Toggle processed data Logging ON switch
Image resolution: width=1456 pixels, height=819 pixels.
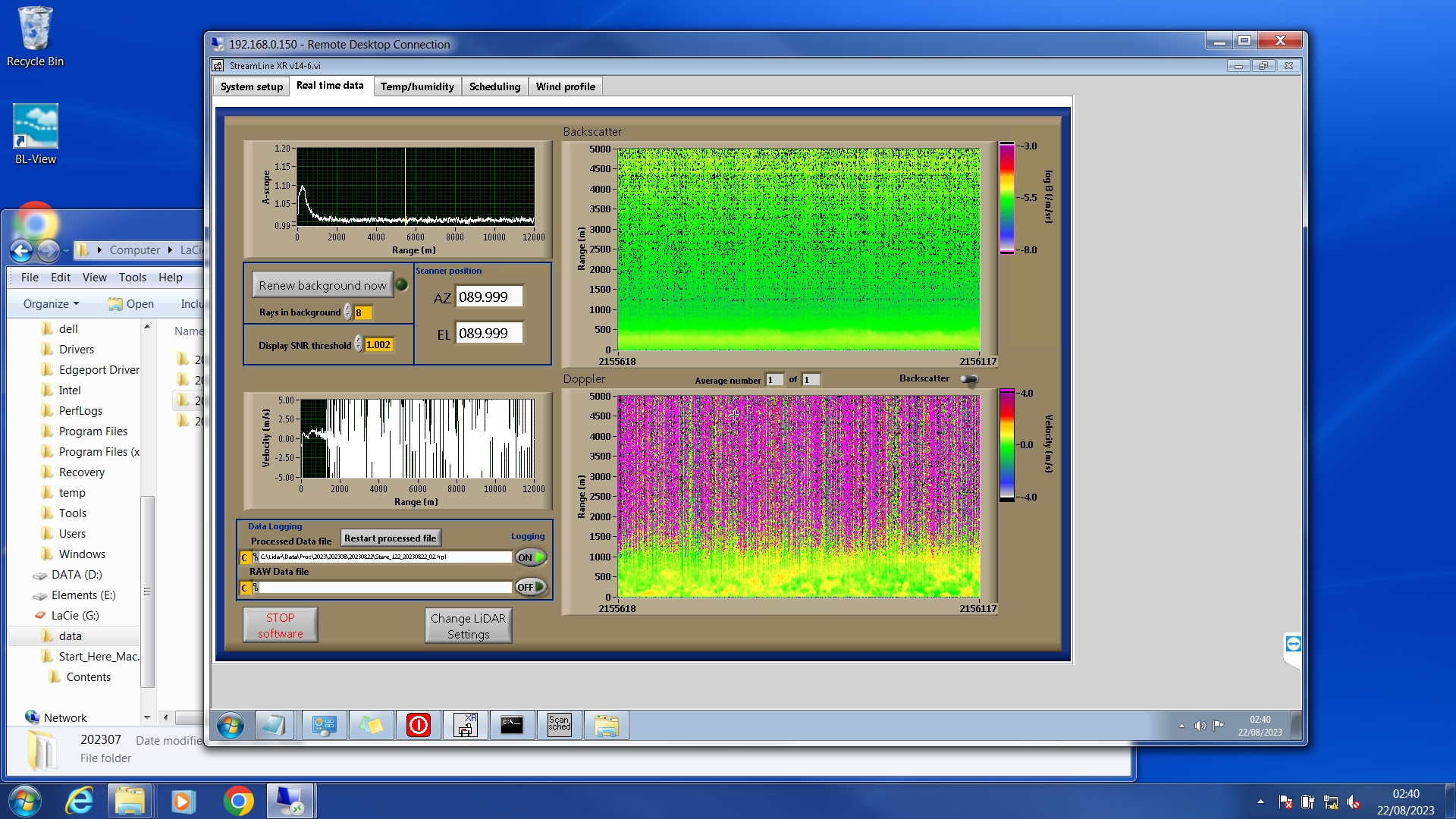531,557
